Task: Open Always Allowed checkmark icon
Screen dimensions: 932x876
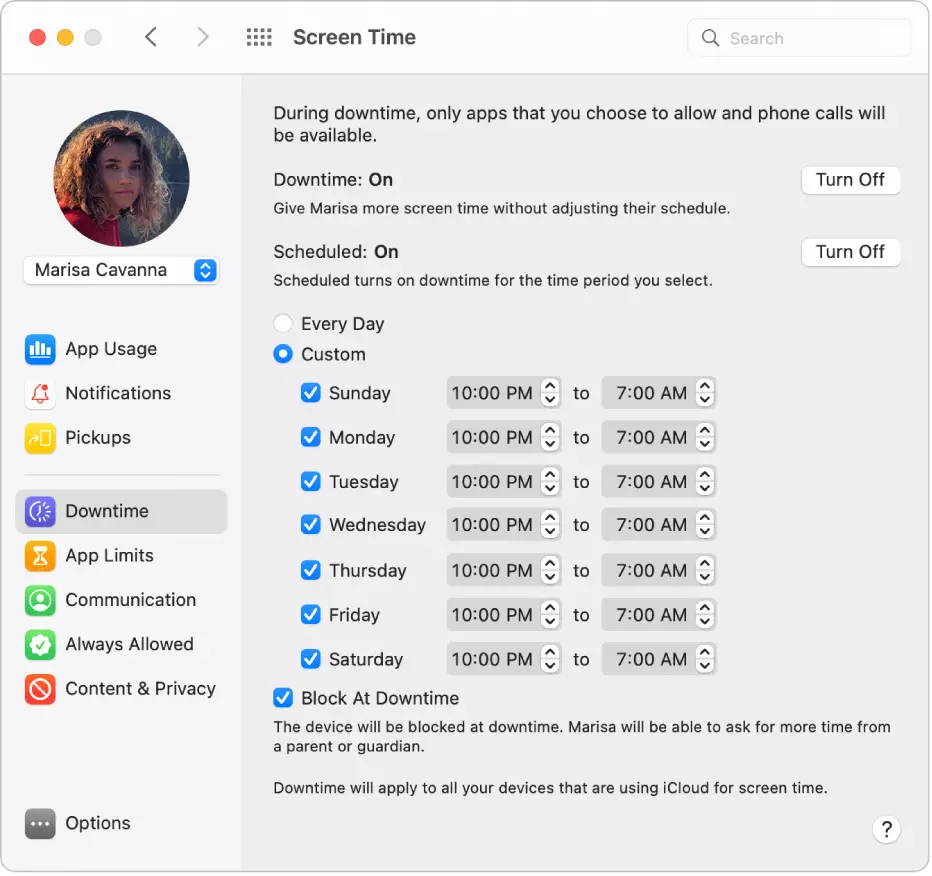Action: 40,645
